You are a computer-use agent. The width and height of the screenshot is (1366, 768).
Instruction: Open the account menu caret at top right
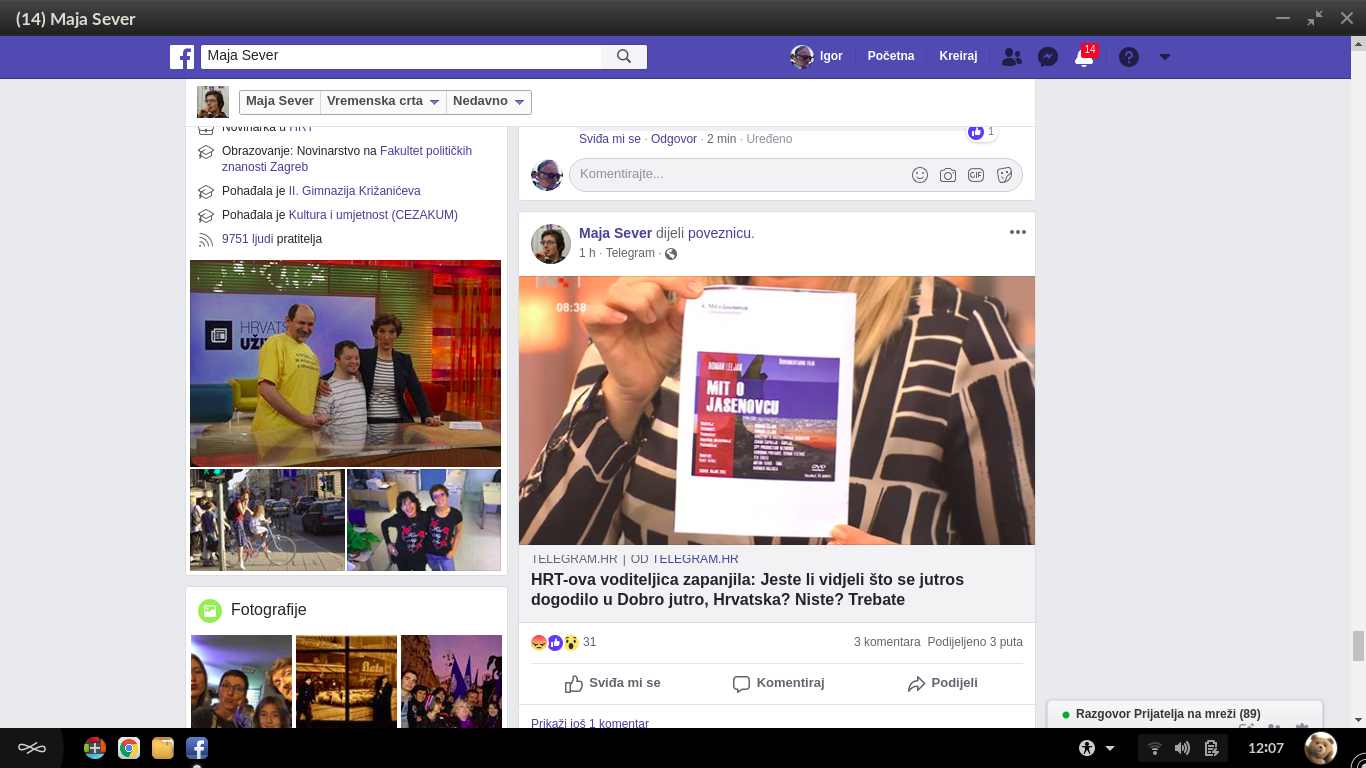[1164, 56]
